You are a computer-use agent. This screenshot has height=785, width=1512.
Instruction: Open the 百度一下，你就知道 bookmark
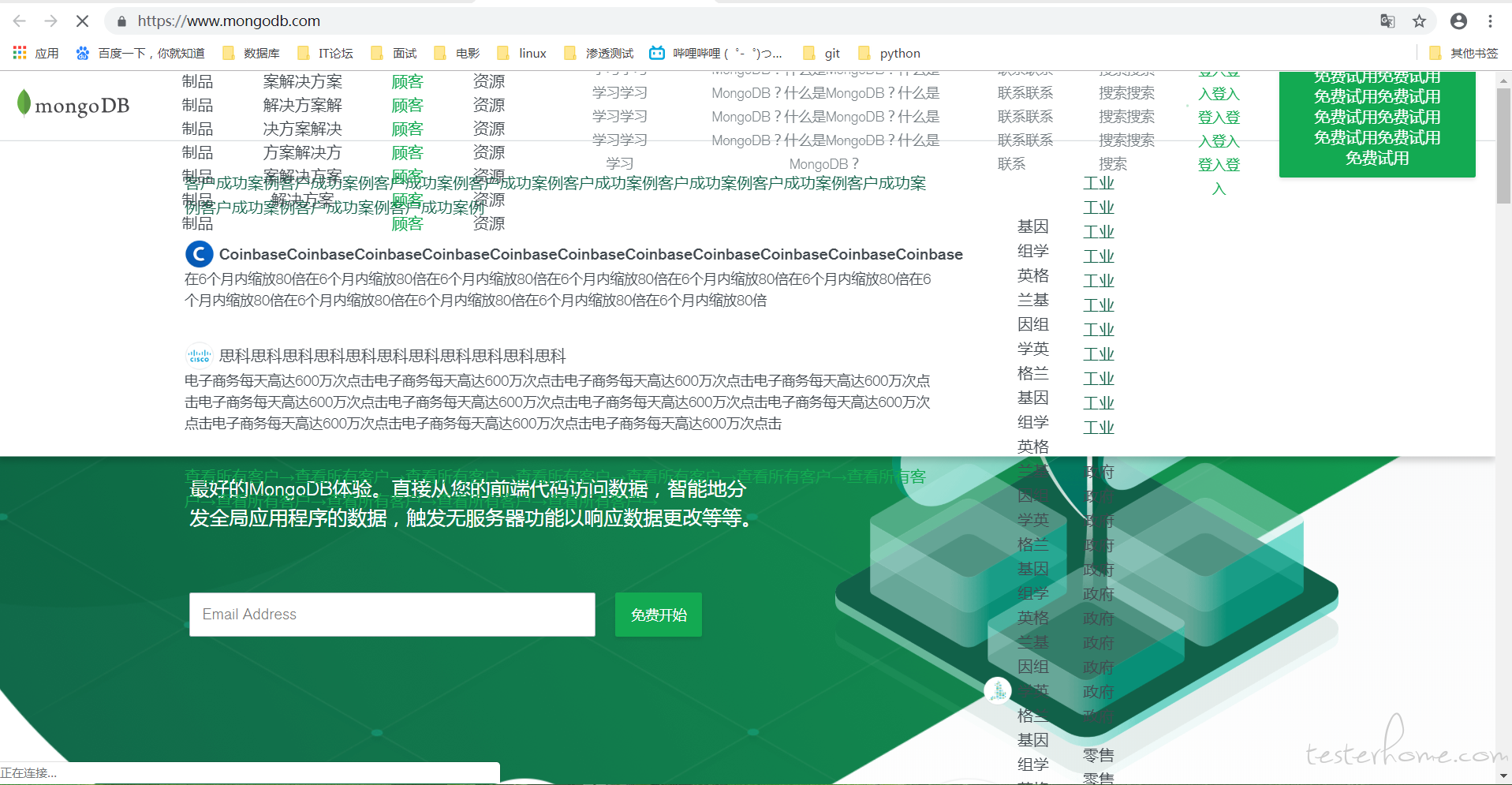tap(140, 53)
